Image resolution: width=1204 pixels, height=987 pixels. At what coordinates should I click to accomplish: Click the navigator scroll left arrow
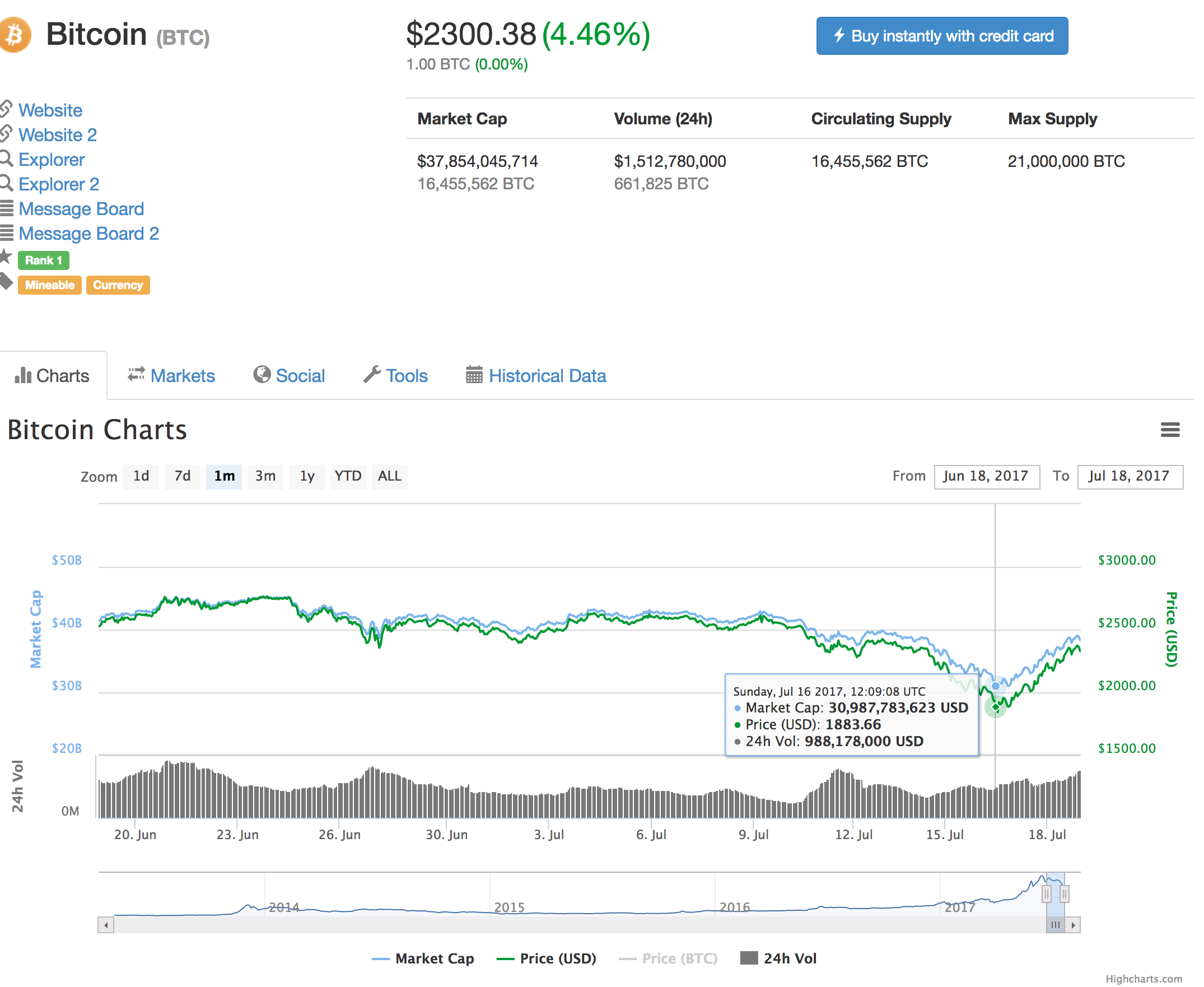pyautogui.click(x=106, y=925)
